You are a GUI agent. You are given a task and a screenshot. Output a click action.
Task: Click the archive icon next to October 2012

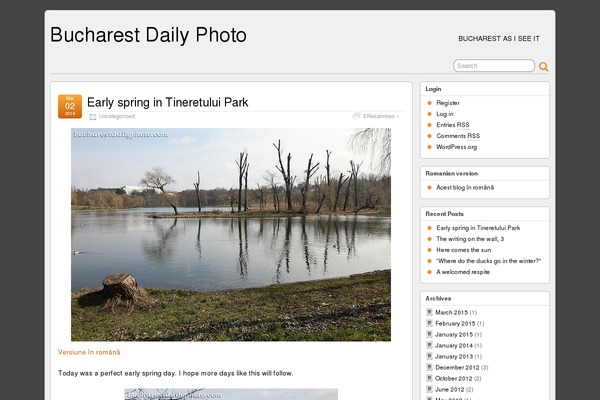429,379
